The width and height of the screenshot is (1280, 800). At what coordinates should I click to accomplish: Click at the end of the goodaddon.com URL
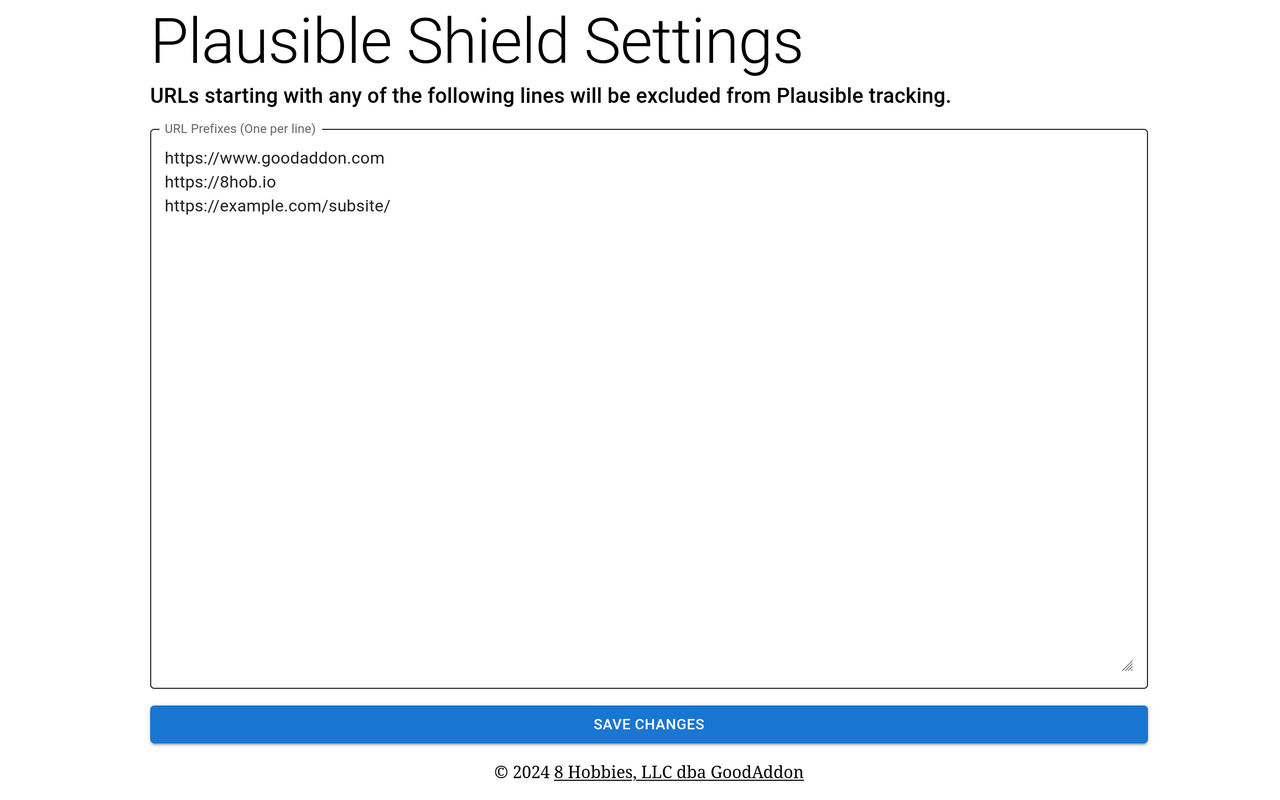tap(385, 157)
